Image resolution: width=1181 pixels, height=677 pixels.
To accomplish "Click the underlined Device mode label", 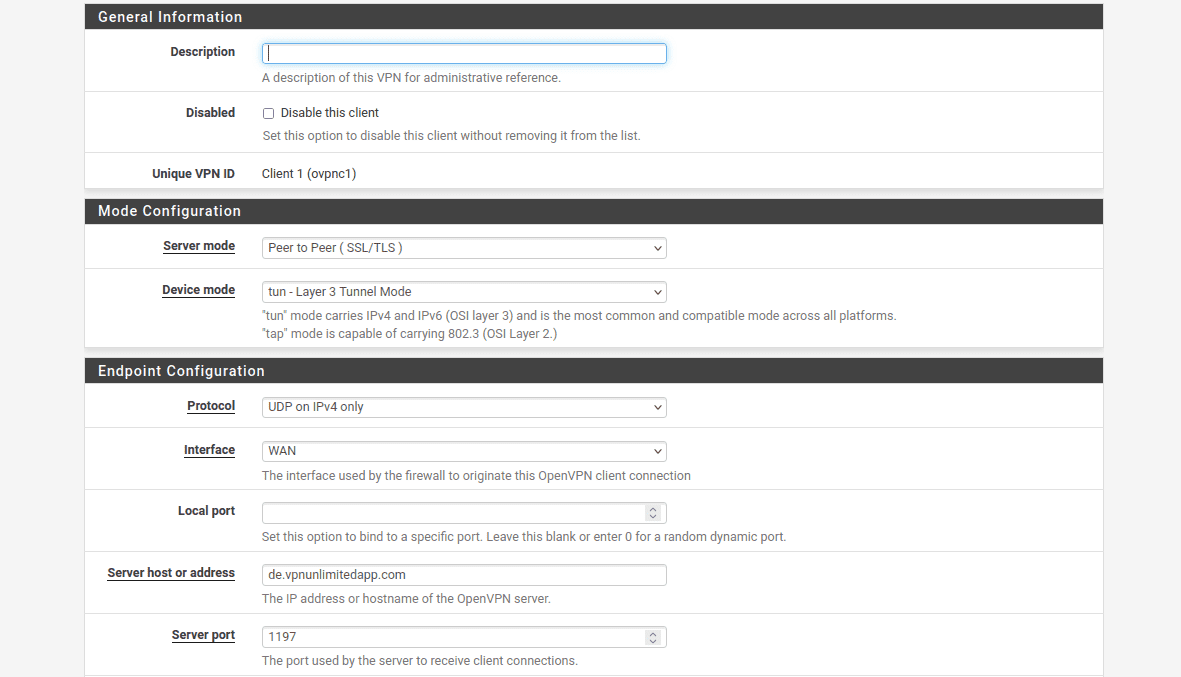I will (x=198, y=290).
